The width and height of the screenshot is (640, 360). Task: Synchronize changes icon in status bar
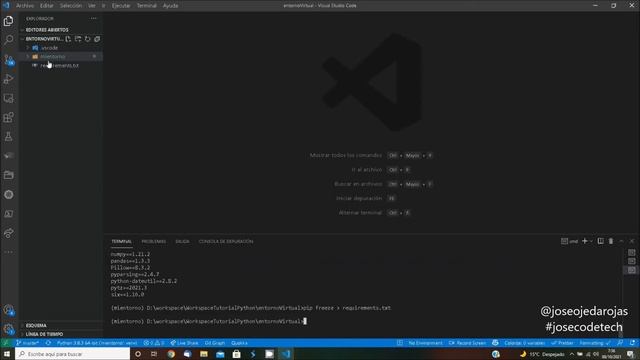tap(48, 343)
